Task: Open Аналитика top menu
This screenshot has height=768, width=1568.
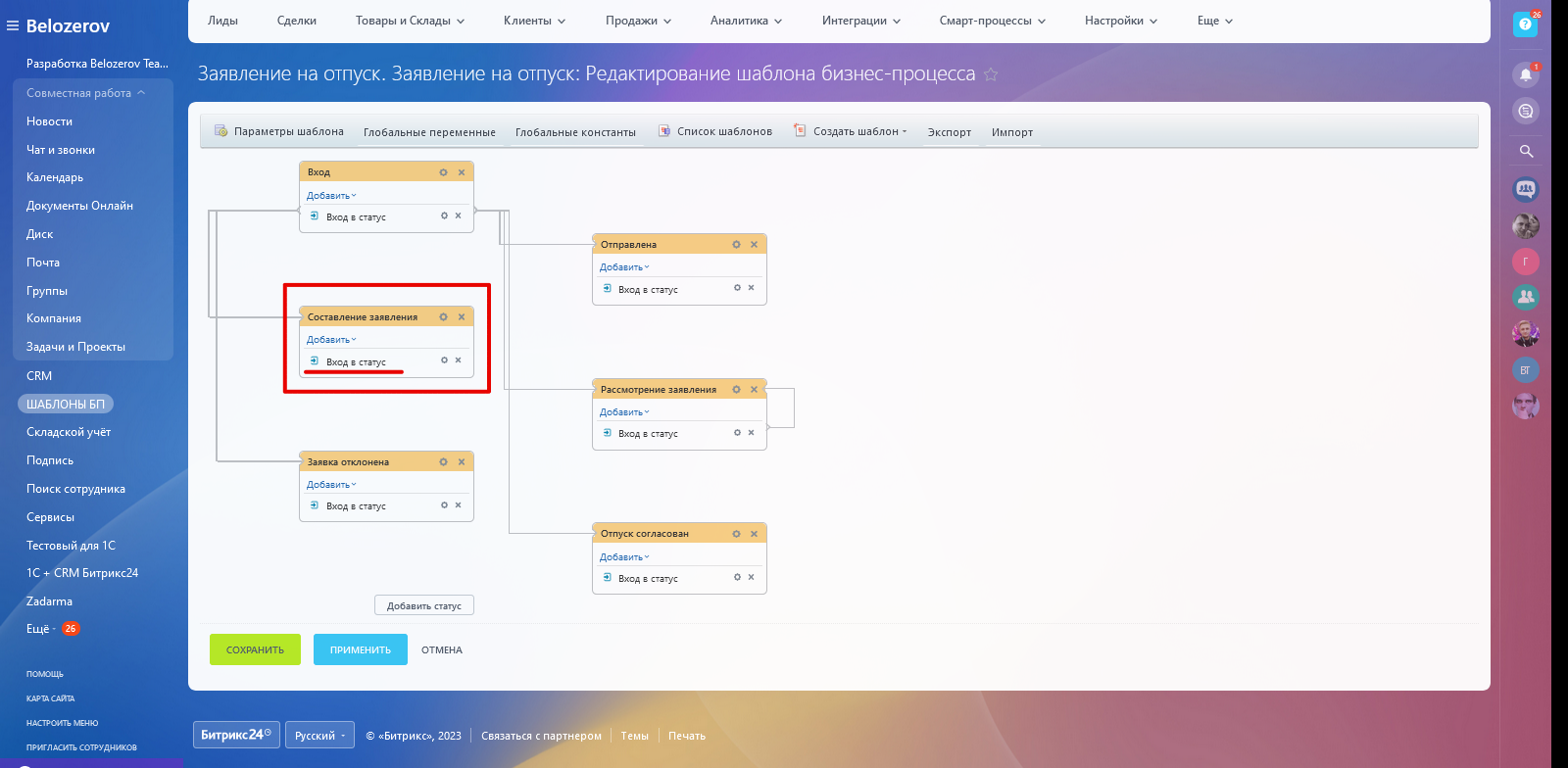Action: [x=747, y=21]
